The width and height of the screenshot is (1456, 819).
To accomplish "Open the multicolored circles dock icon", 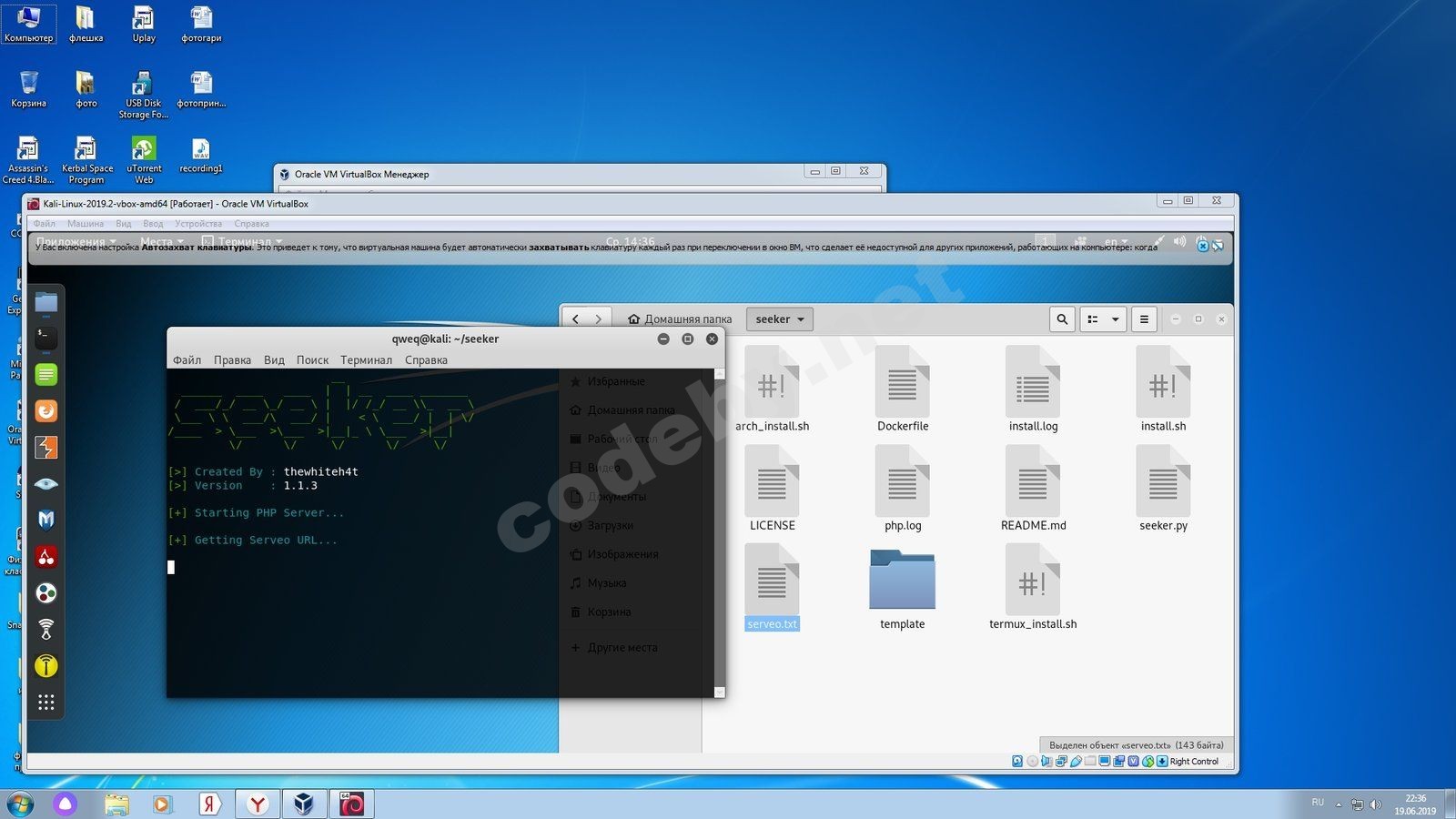I will click(x=46, y=593).
